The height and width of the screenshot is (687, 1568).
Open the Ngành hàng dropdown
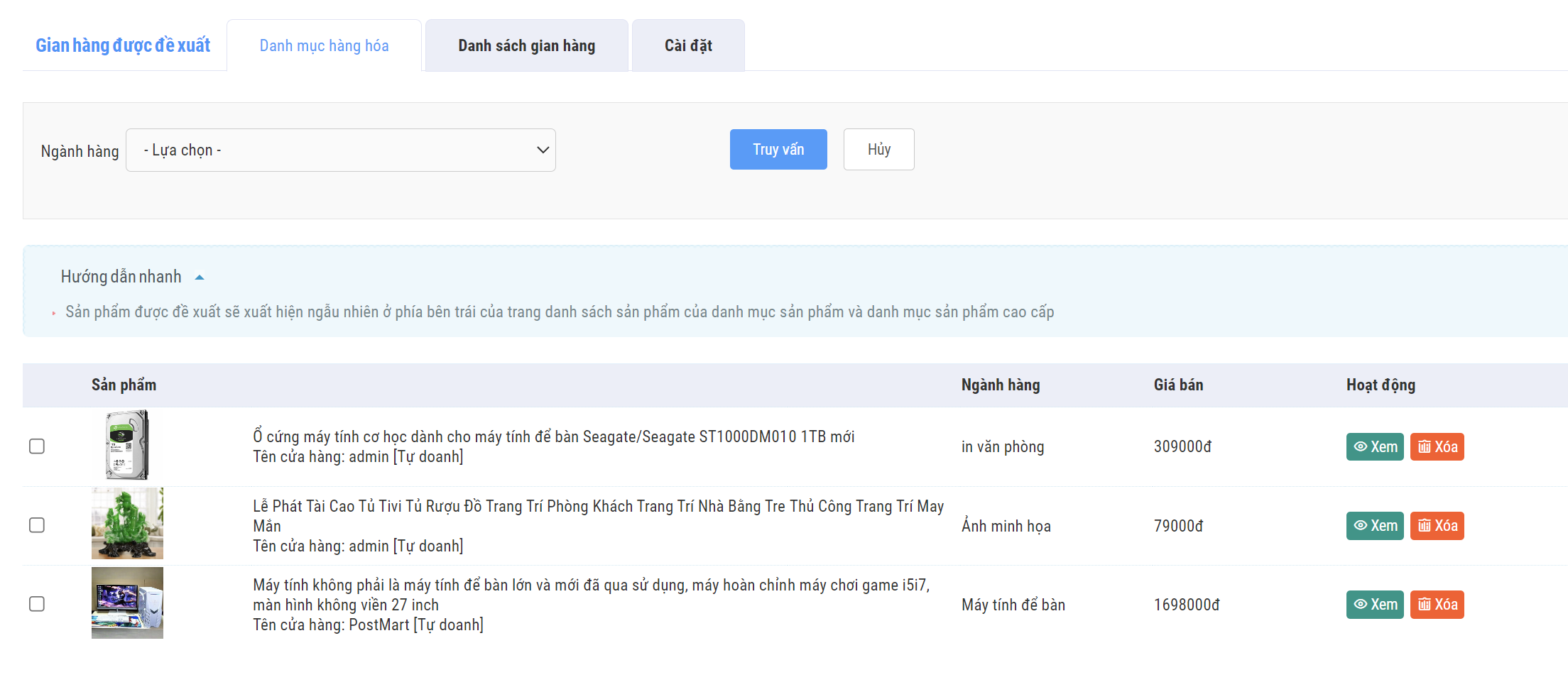click(340, 150)
